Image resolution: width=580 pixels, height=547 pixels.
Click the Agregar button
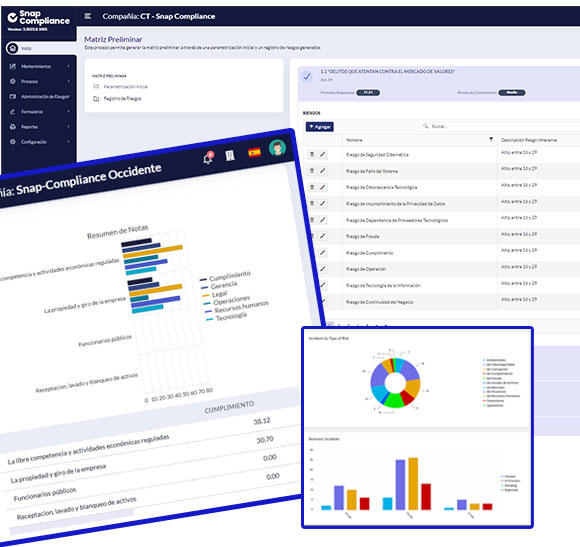320,127
